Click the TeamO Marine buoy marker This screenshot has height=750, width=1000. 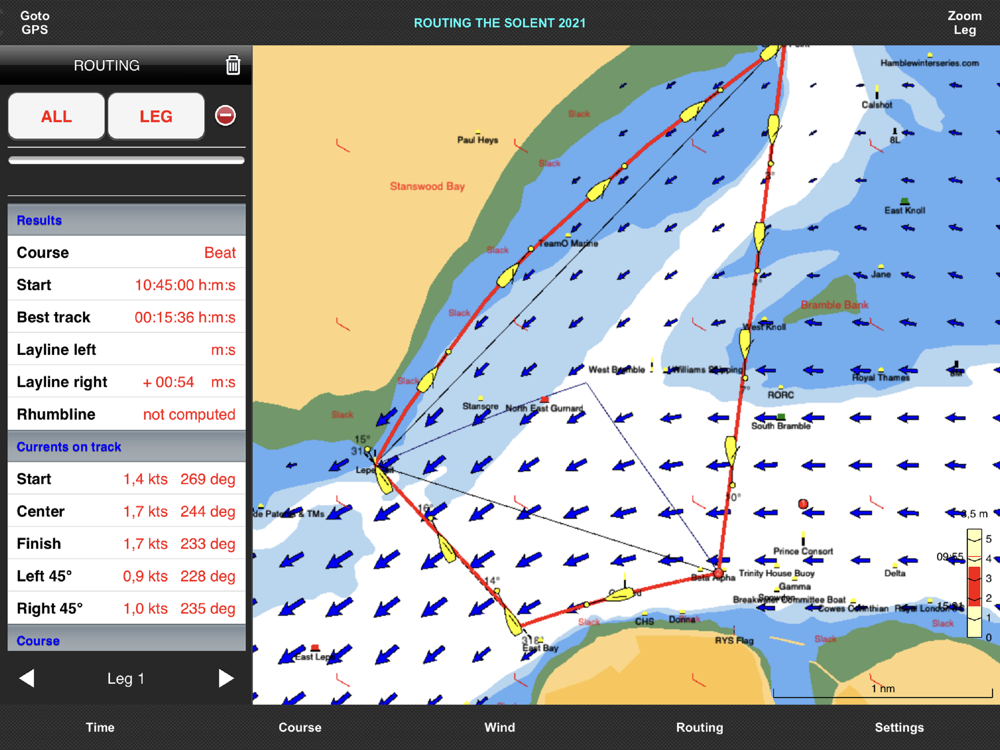point(568,235)
